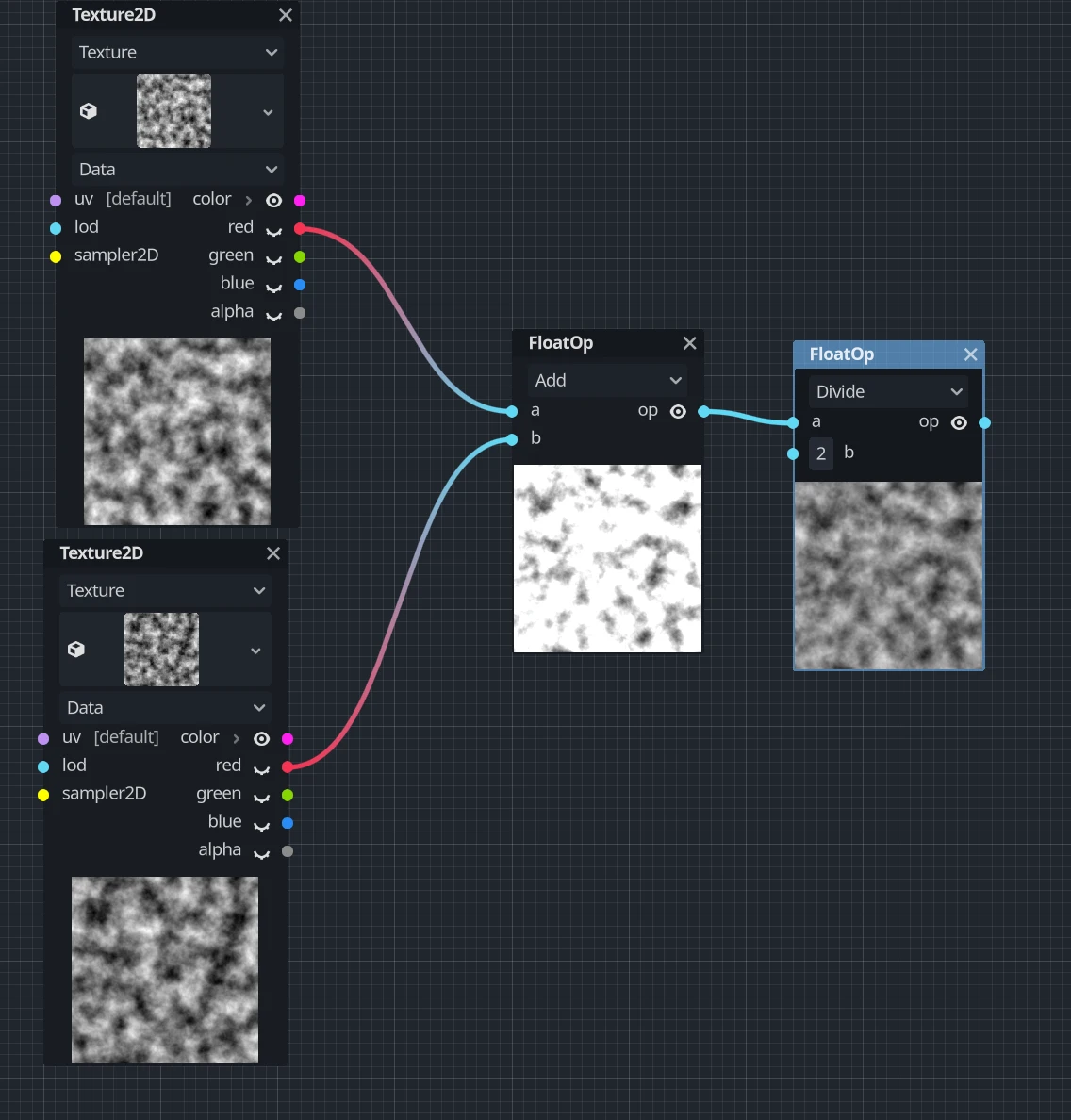Close the upper Texture2D node
The height and width of the screenshot is (1120, 1071).
(x=285, y=15)
